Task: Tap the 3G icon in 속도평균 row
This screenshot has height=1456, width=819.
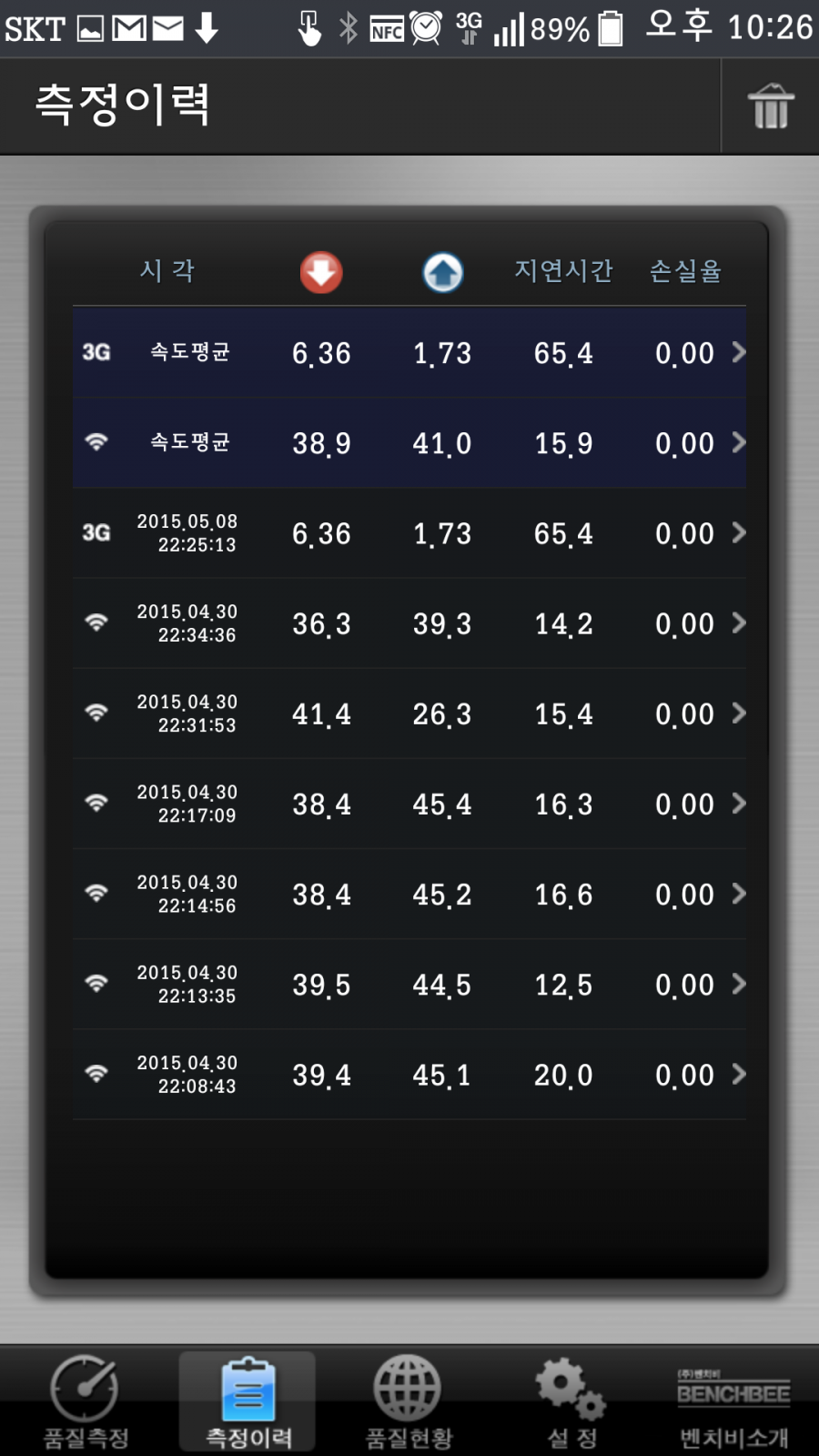Action: click(x=96, y=352)
